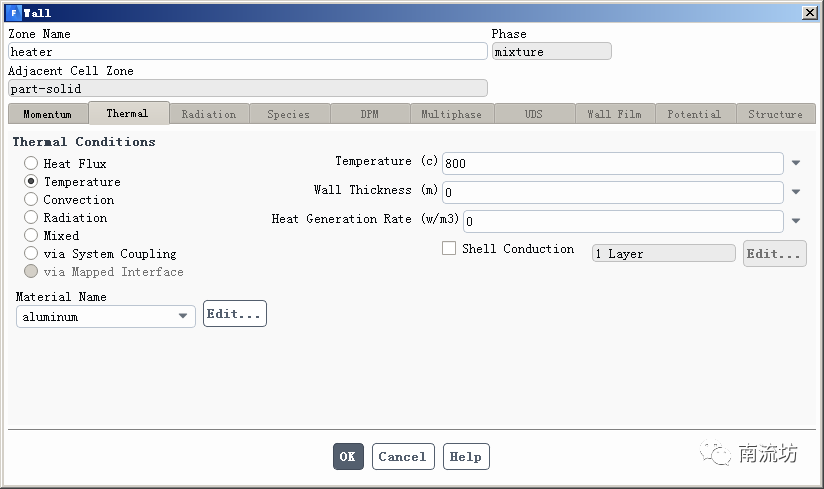Pick the Mixed thermal condition
This screenshot has width=824, height=489.
31,236
